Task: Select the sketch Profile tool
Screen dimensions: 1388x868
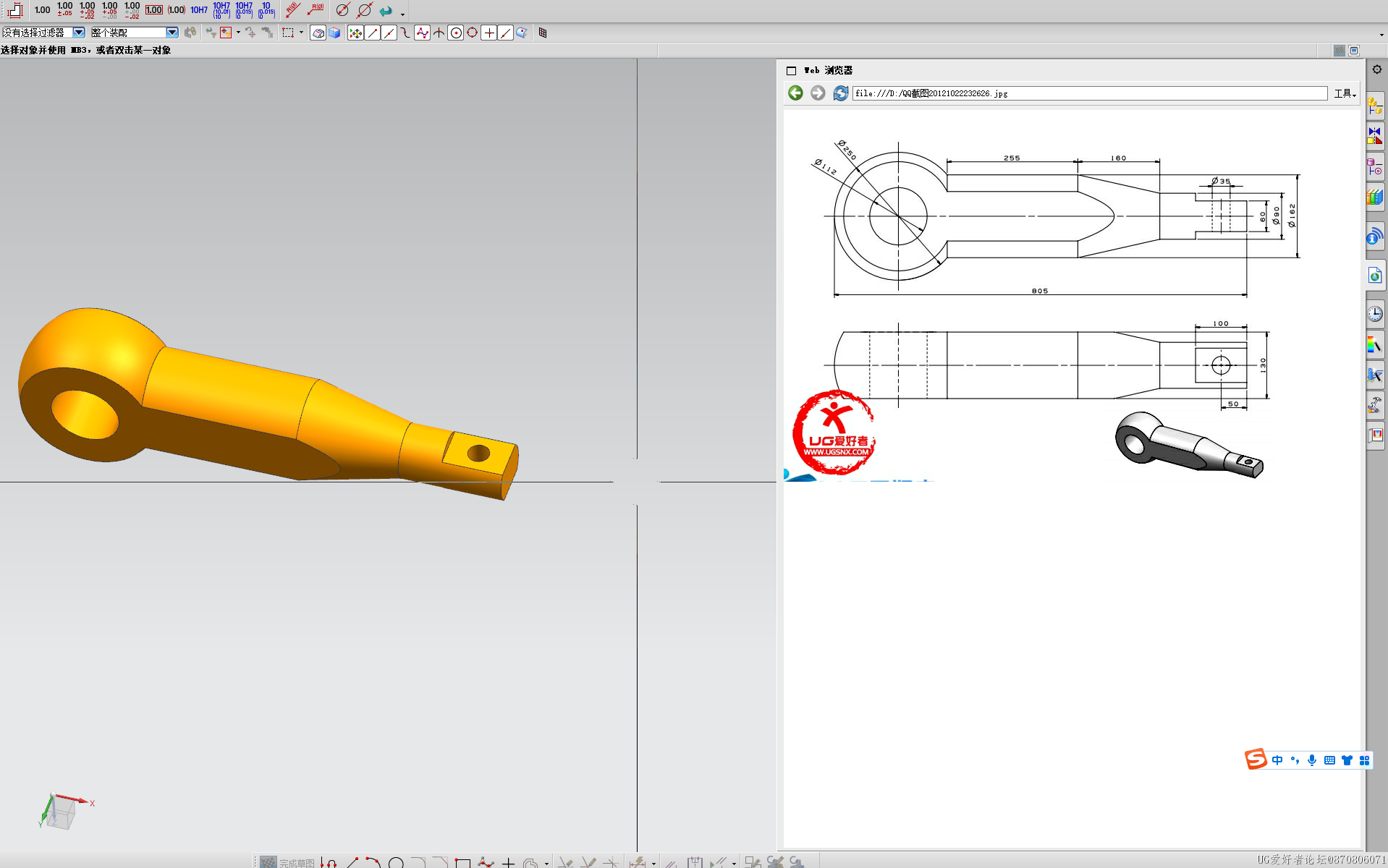Action: click(x=329, y=862)
